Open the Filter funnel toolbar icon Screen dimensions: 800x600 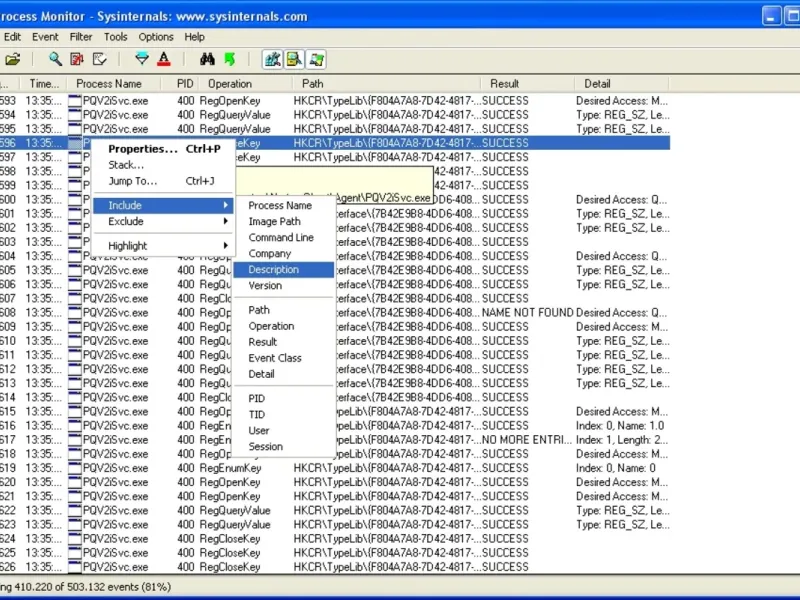[142, 59]
